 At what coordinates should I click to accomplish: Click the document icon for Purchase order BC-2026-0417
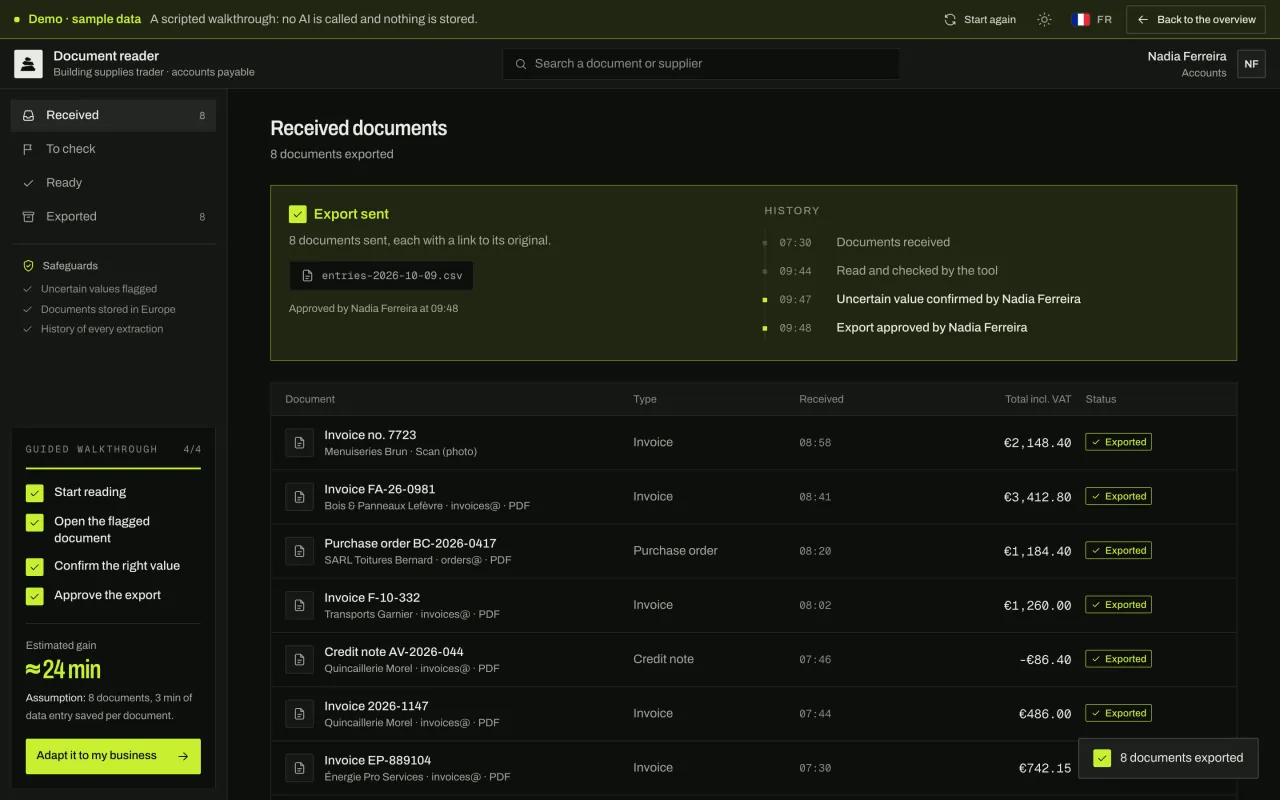(x=299, y=551)
